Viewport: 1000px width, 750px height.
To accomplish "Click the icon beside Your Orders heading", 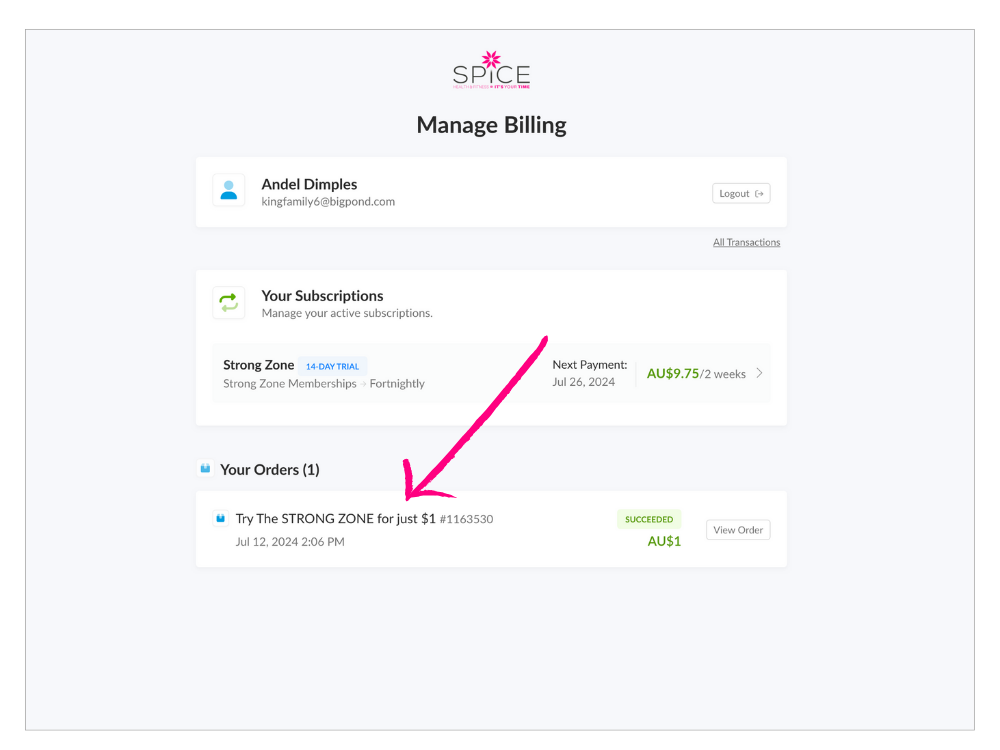I will click(205, 468).
